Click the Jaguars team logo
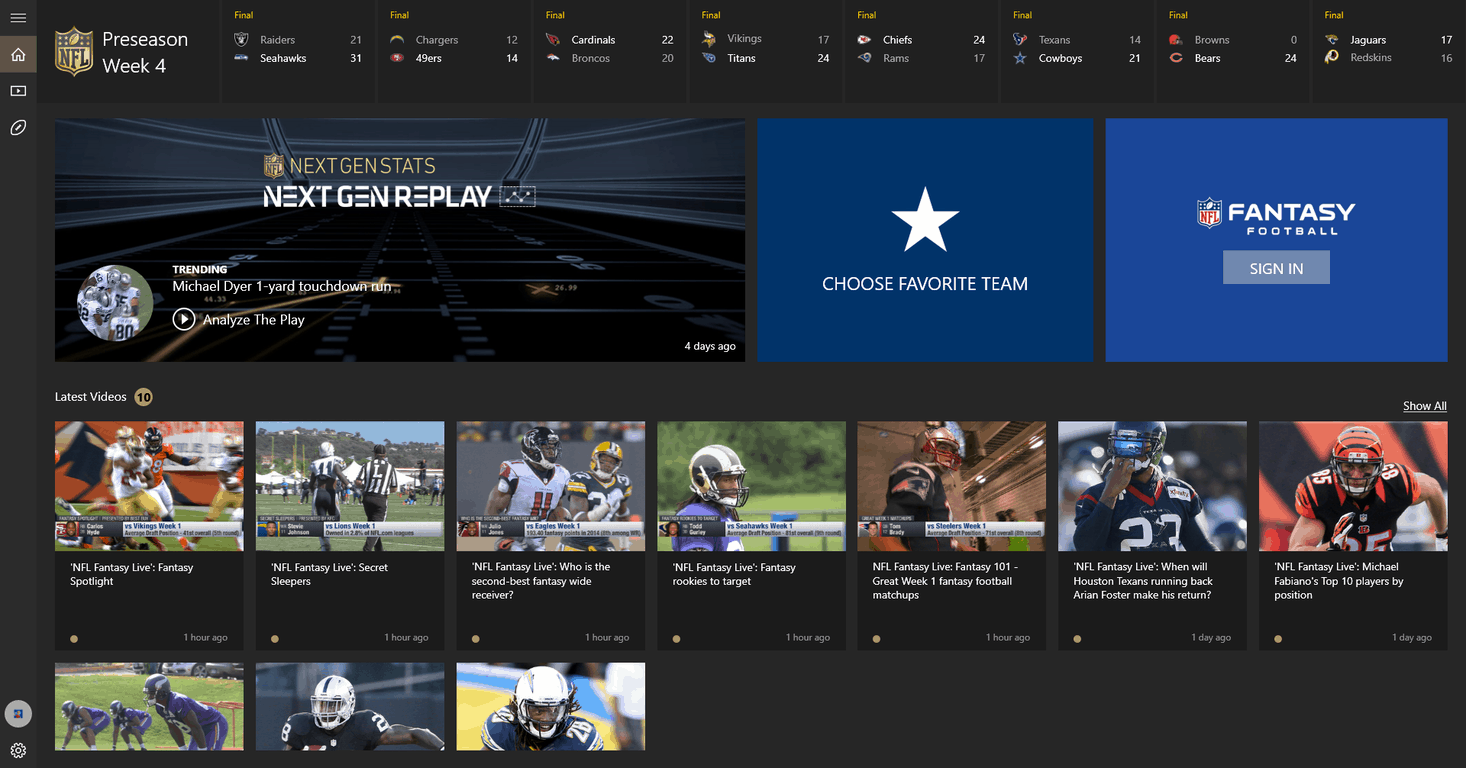Screen dimensions: 1466x768 (x=1332, y=40)
